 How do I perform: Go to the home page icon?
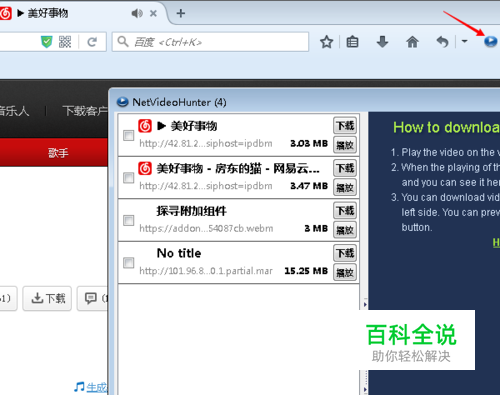point(412,42)
